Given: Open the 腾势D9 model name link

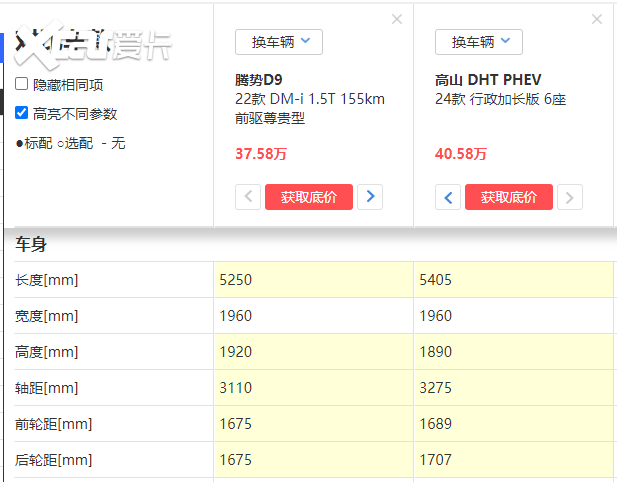Looking at the screenshot, I should point(259,80).
